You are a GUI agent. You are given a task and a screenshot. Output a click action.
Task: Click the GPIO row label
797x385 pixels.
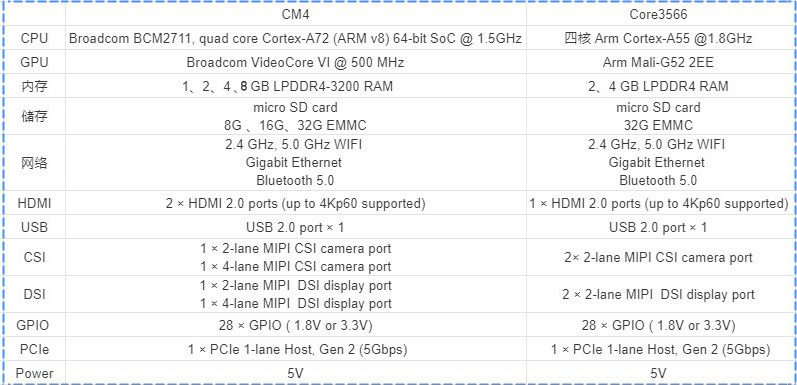click(35, 325)
